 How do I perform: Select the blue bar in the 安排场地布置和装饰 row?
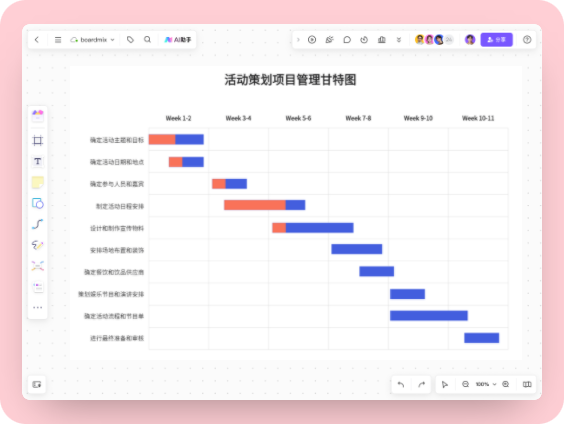(x=357, y=249)
